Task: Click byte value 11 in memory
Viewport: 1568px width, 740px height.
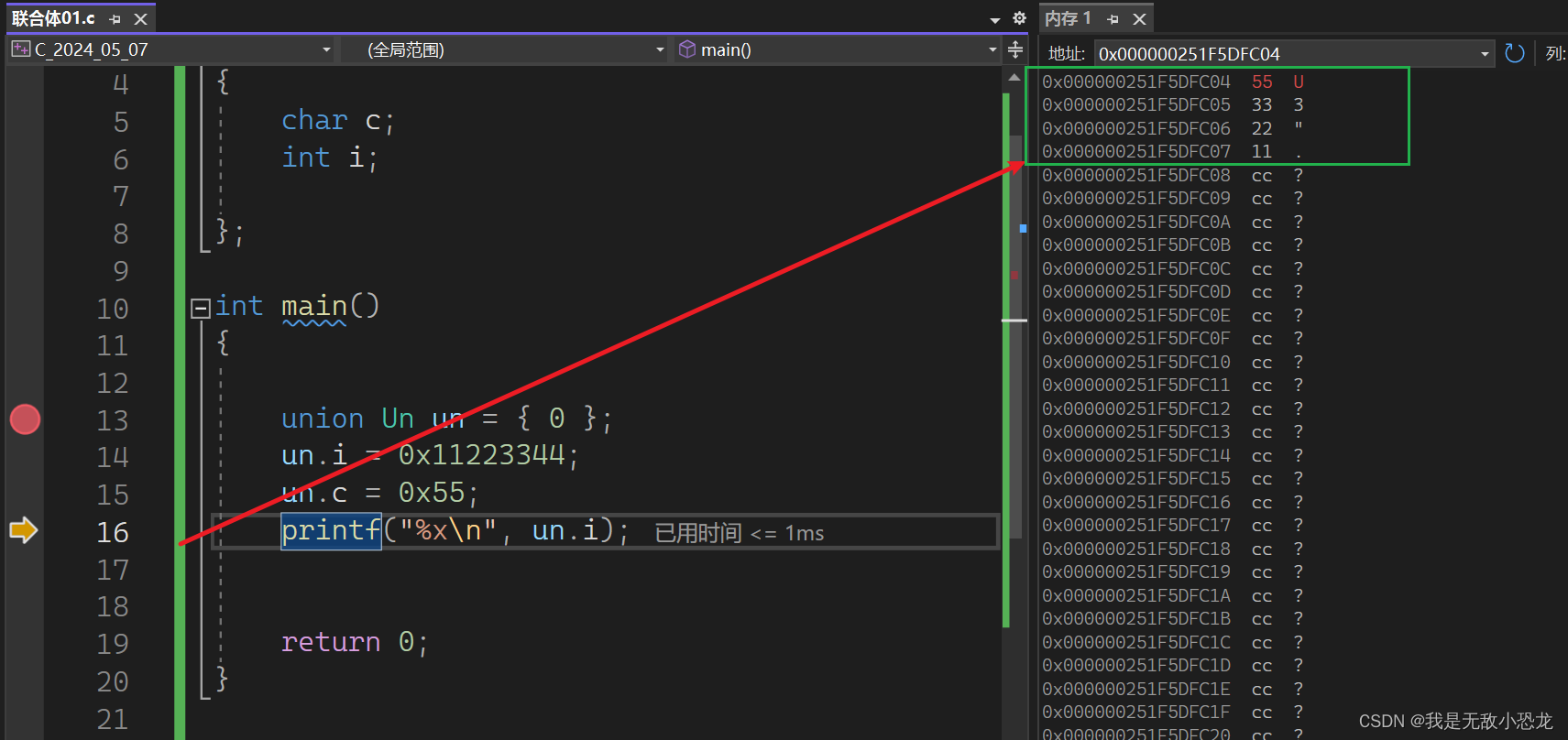Action: (1262, 152)
